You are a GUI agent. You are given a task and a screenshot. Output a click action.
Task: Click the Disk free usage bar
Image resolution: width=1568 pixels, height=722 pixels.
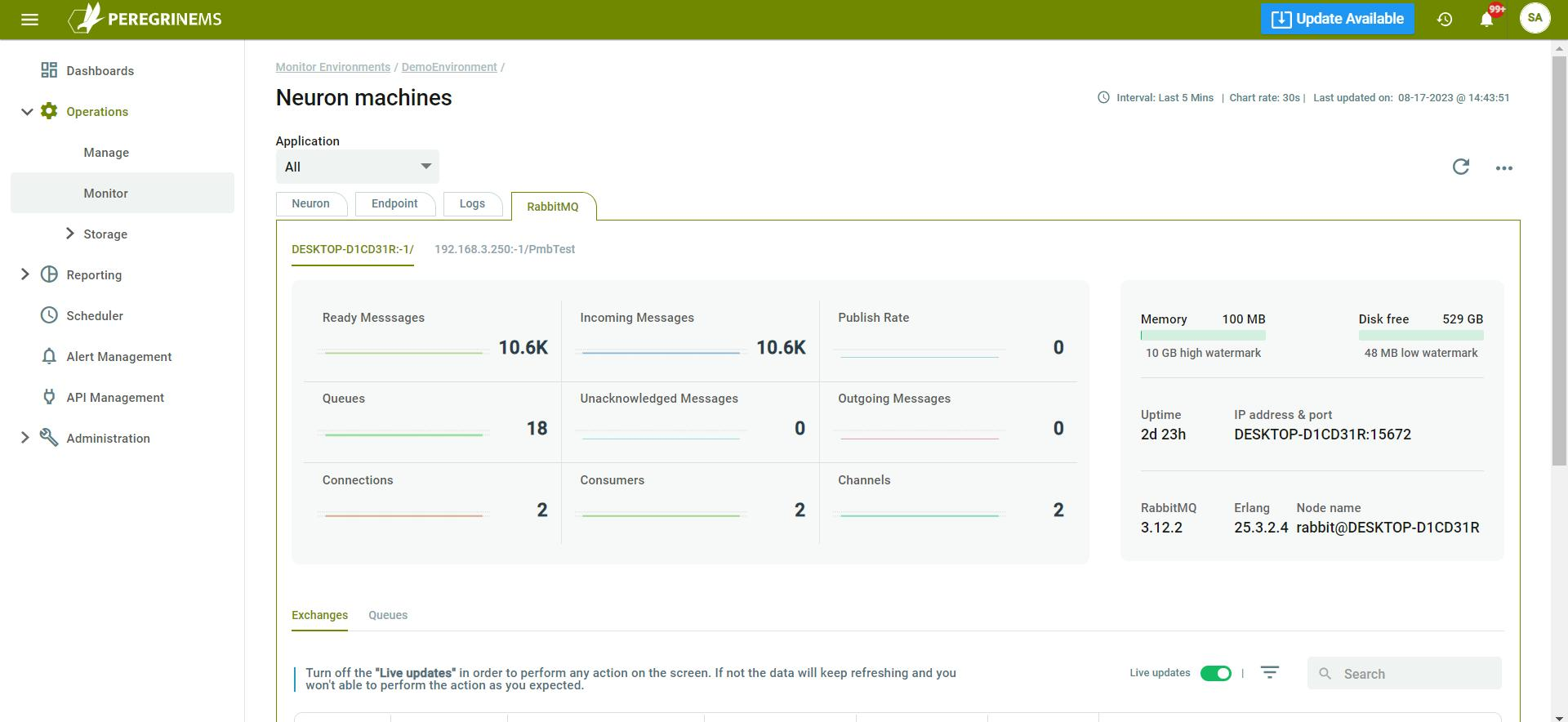click(x=1421, y=335)
